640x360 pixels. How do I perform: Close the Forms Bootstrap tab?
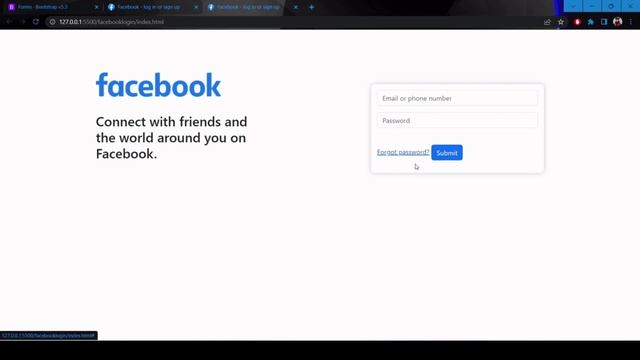[x=96, y=7]
